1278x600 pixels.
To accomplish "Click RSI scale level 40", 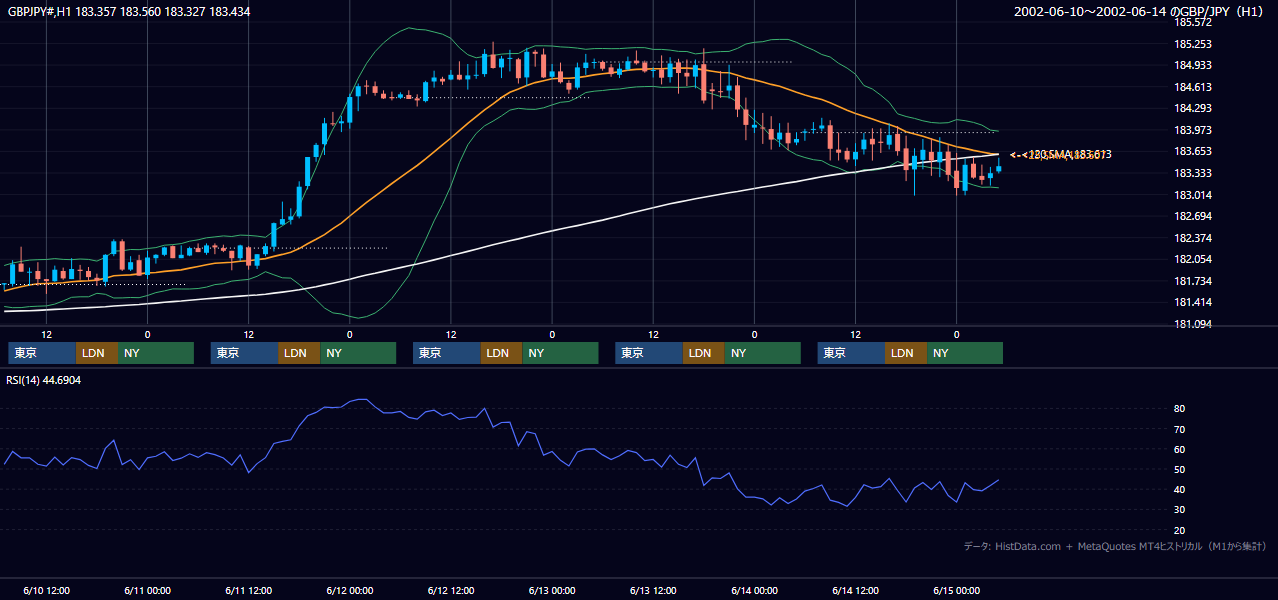I will (1180, 489).
